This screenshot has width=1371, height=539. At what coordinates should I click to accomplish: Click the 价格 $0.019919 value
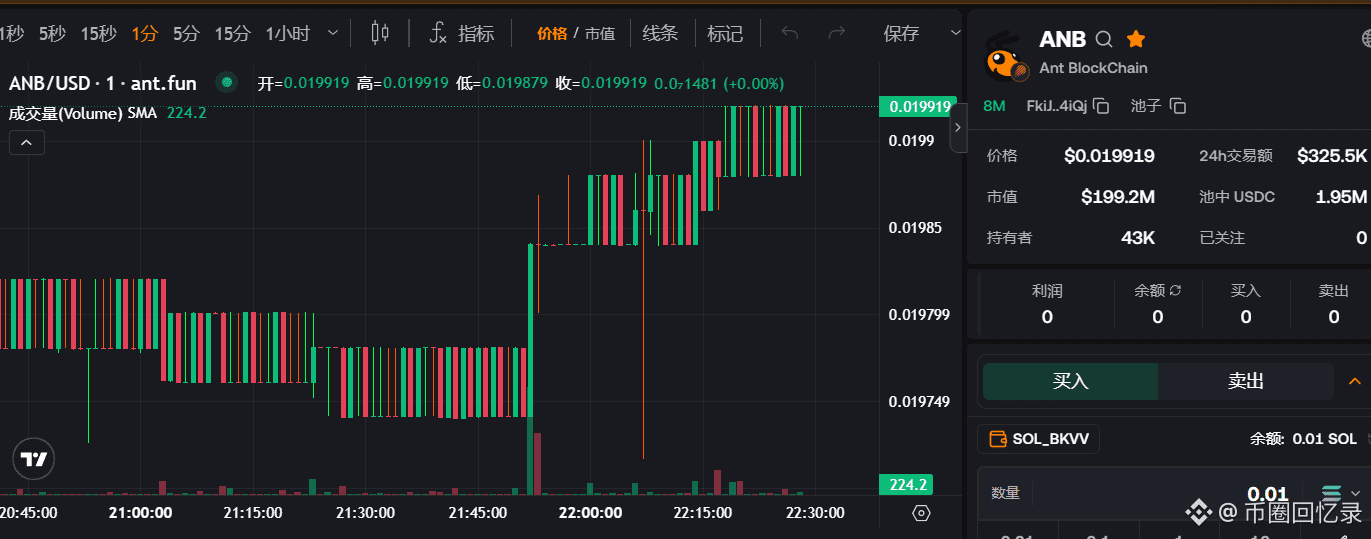pos(1109,156)
